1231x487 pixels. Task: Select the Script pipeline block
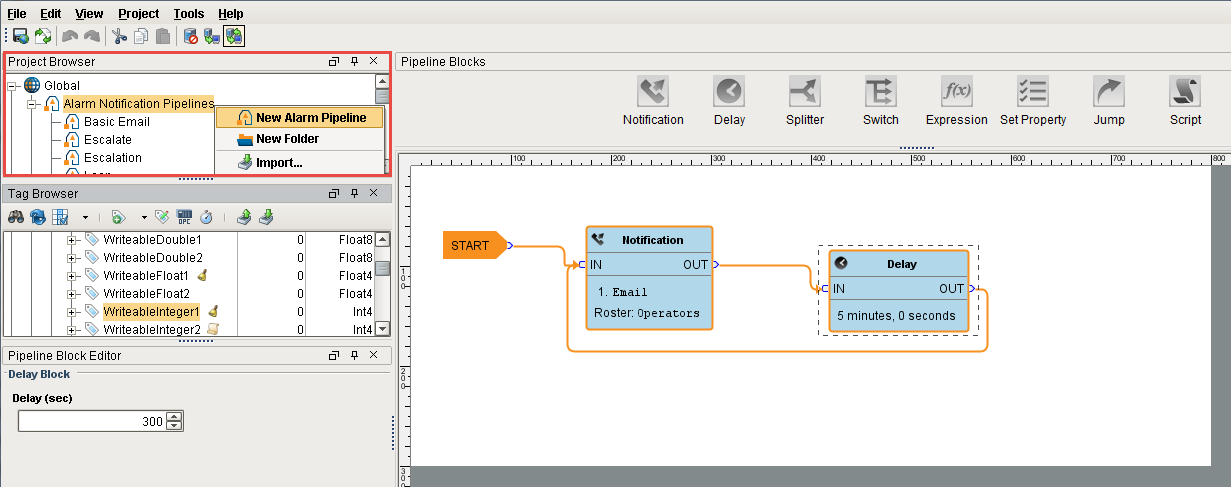point(1185,101)
